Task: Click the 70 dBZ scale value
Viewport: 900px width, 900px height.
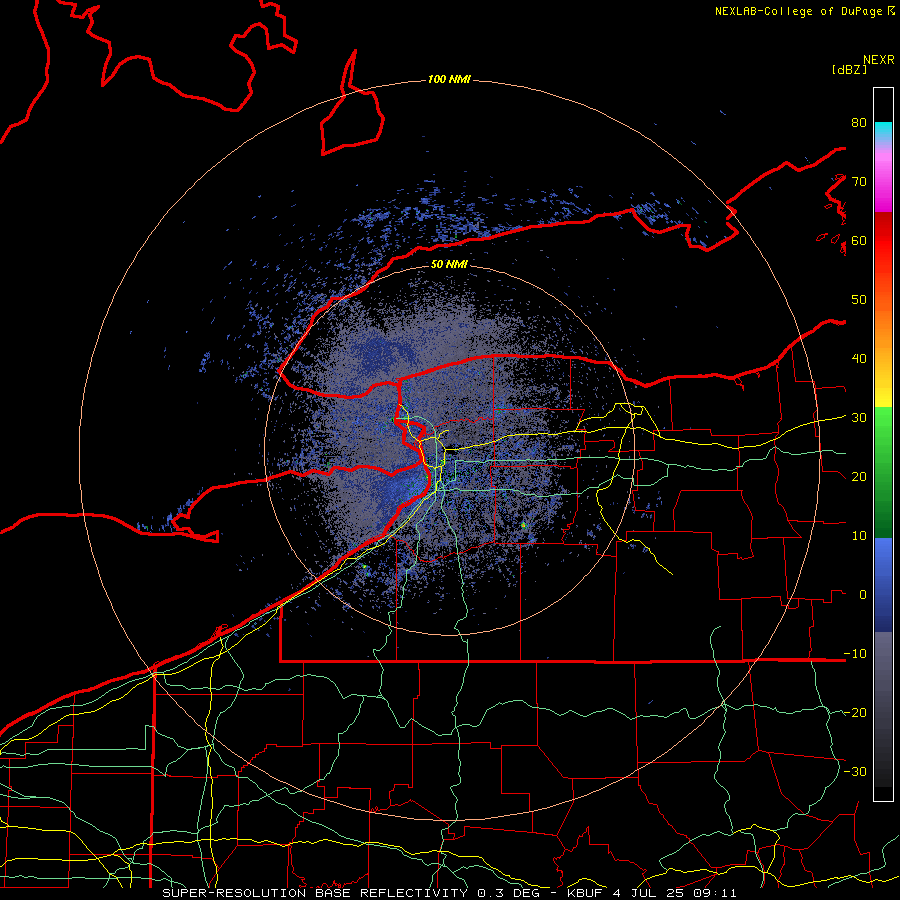Action: [859, 181]
